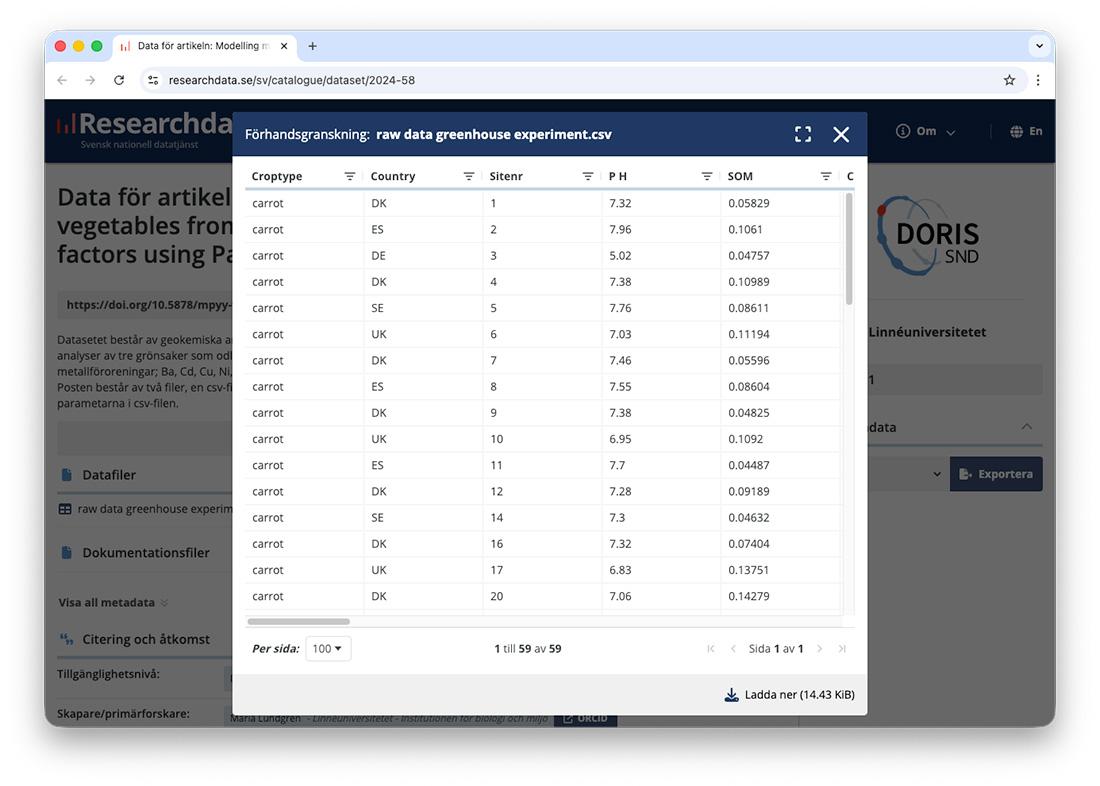Open the Per sida page size selector
This screenshot has height=786, width=1100.
[x=328, y=648]
